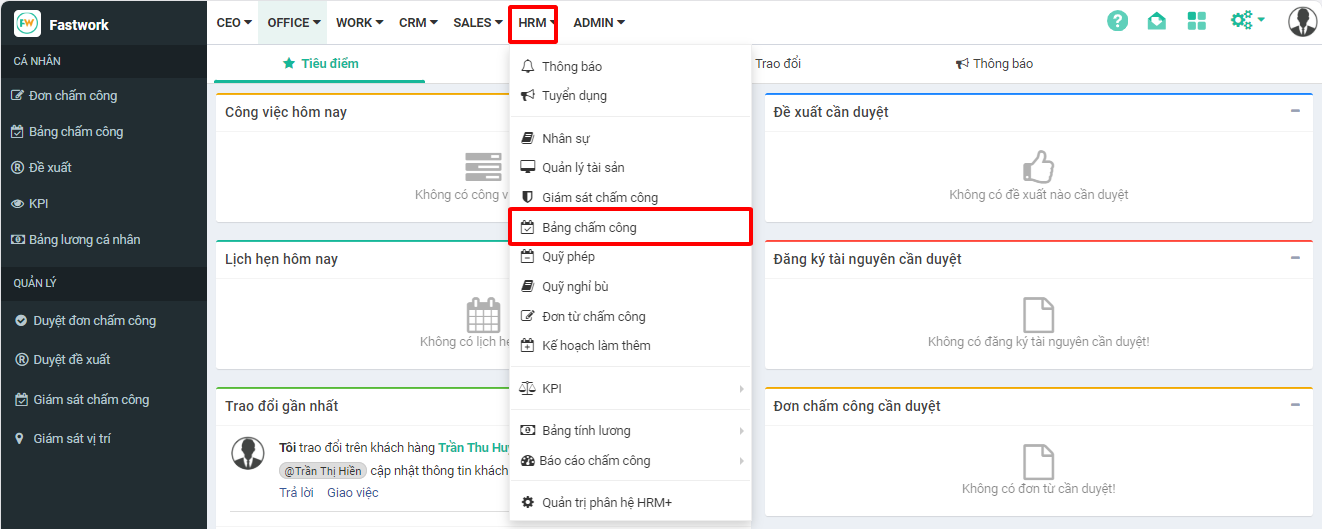
Task: Click the help question mark icon
Action: [1117, 21]
